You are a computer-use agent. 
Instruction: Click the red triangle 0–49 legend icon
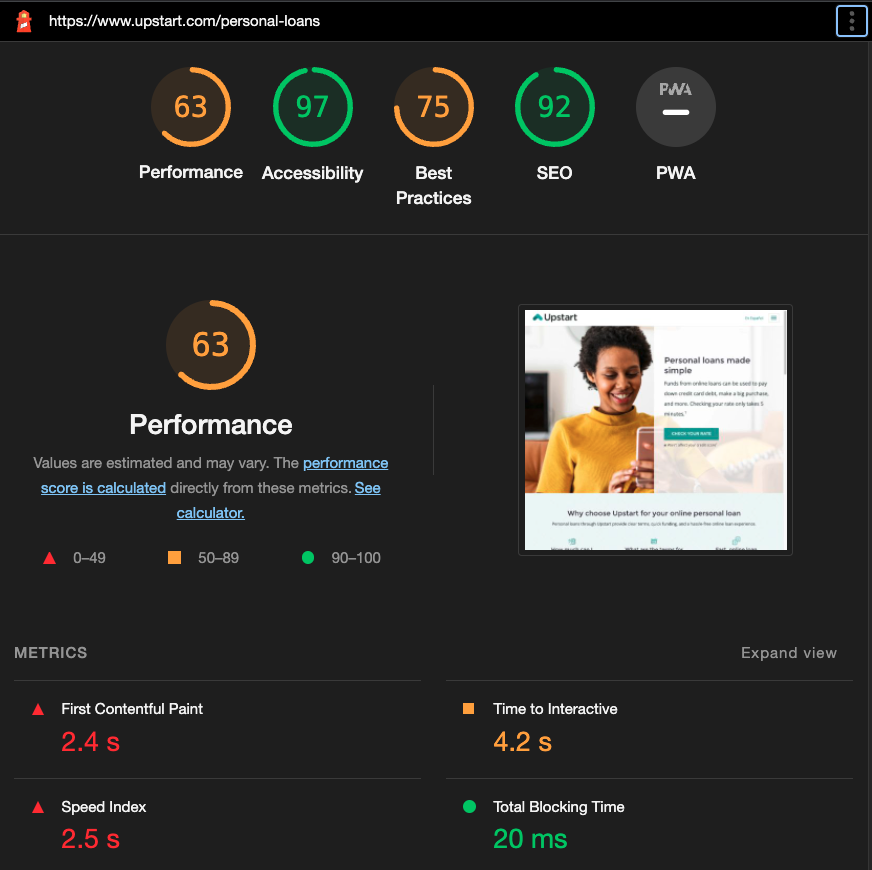(49, 557)
